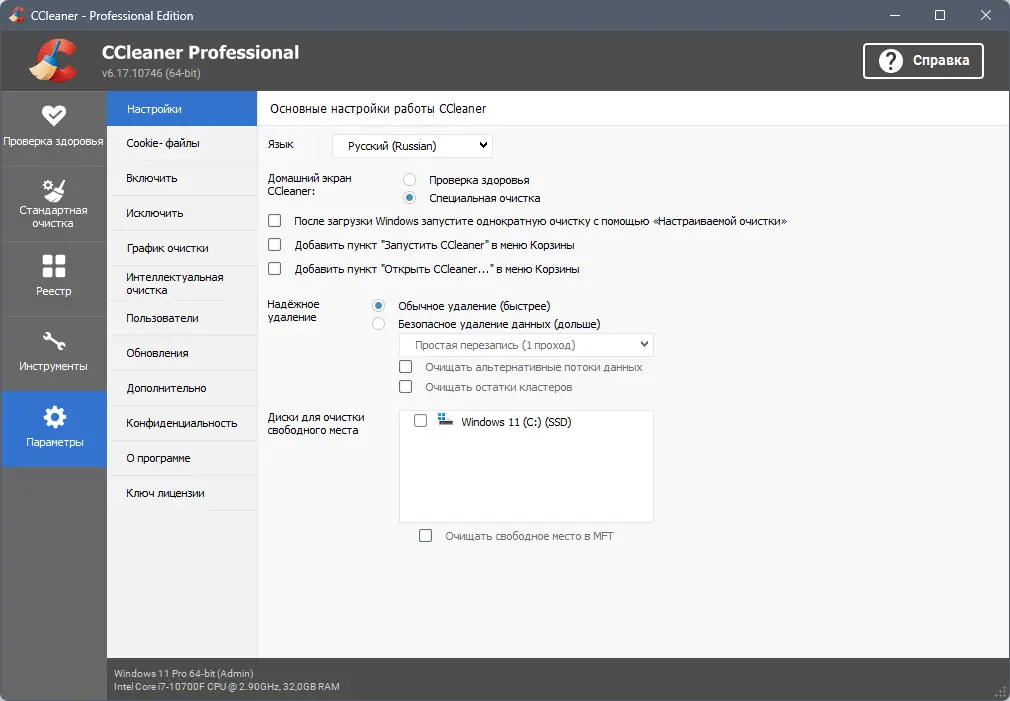Select Проверка здоровья as home screen
Viewport: 1010px width, 701px height.
click(408, 180)
